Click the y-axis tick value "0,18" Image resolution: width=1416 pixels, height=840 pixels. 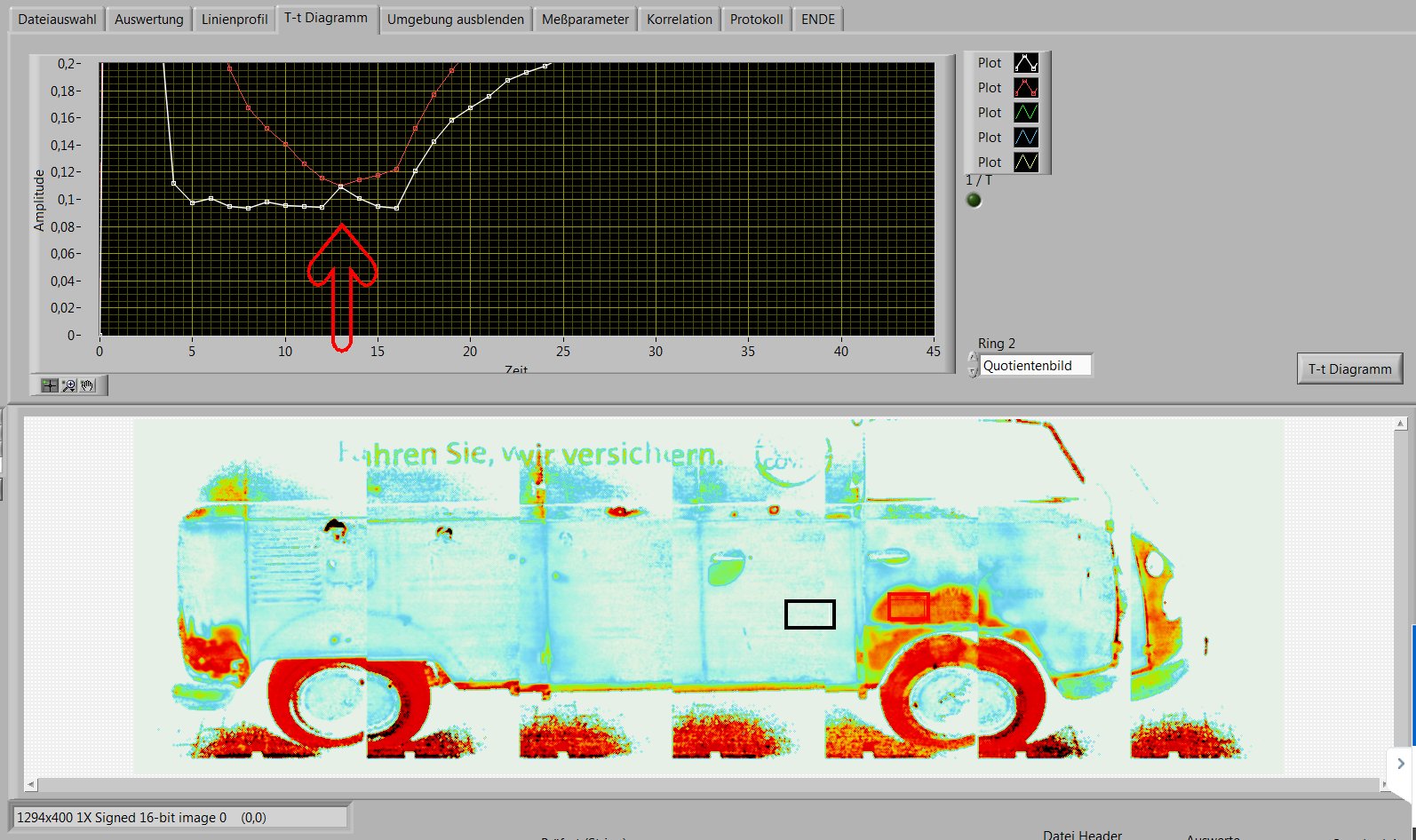tap(63, 91)
